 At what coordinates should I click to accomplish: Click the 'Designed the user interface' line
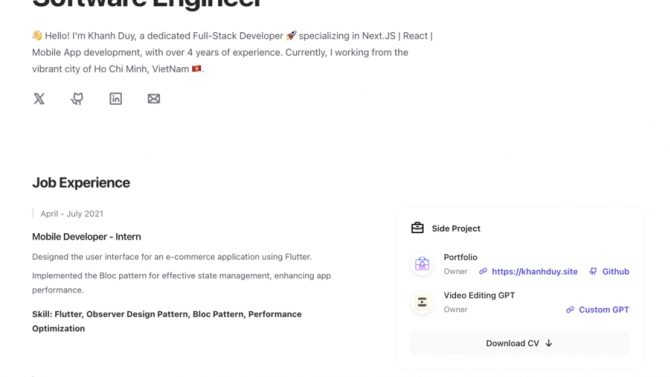(x=172, y=257)
